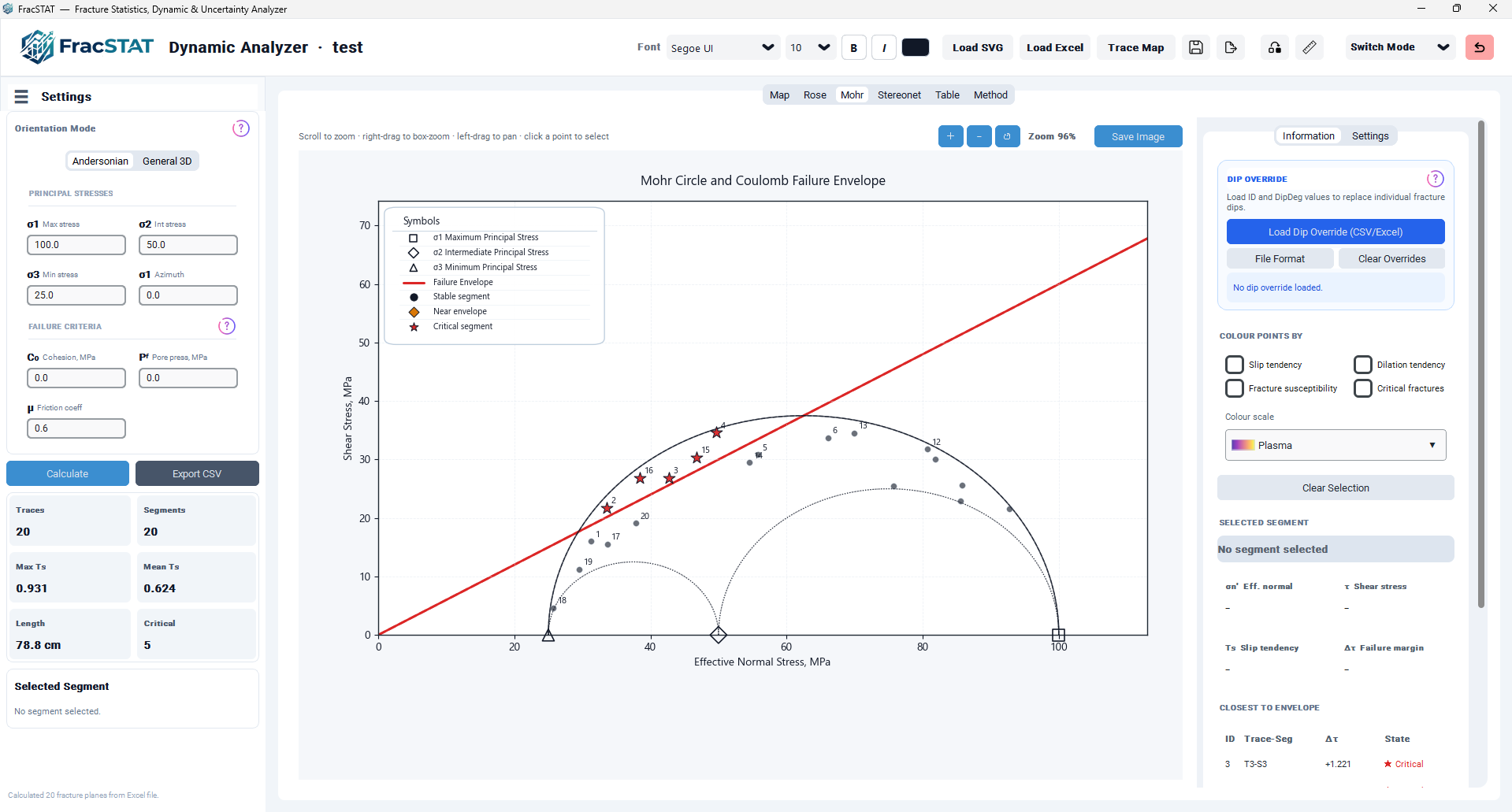This screenshot has width=1512, height=812.
Task: Select σ1 maximum principal stress square marker
Action: (1058, 635)
